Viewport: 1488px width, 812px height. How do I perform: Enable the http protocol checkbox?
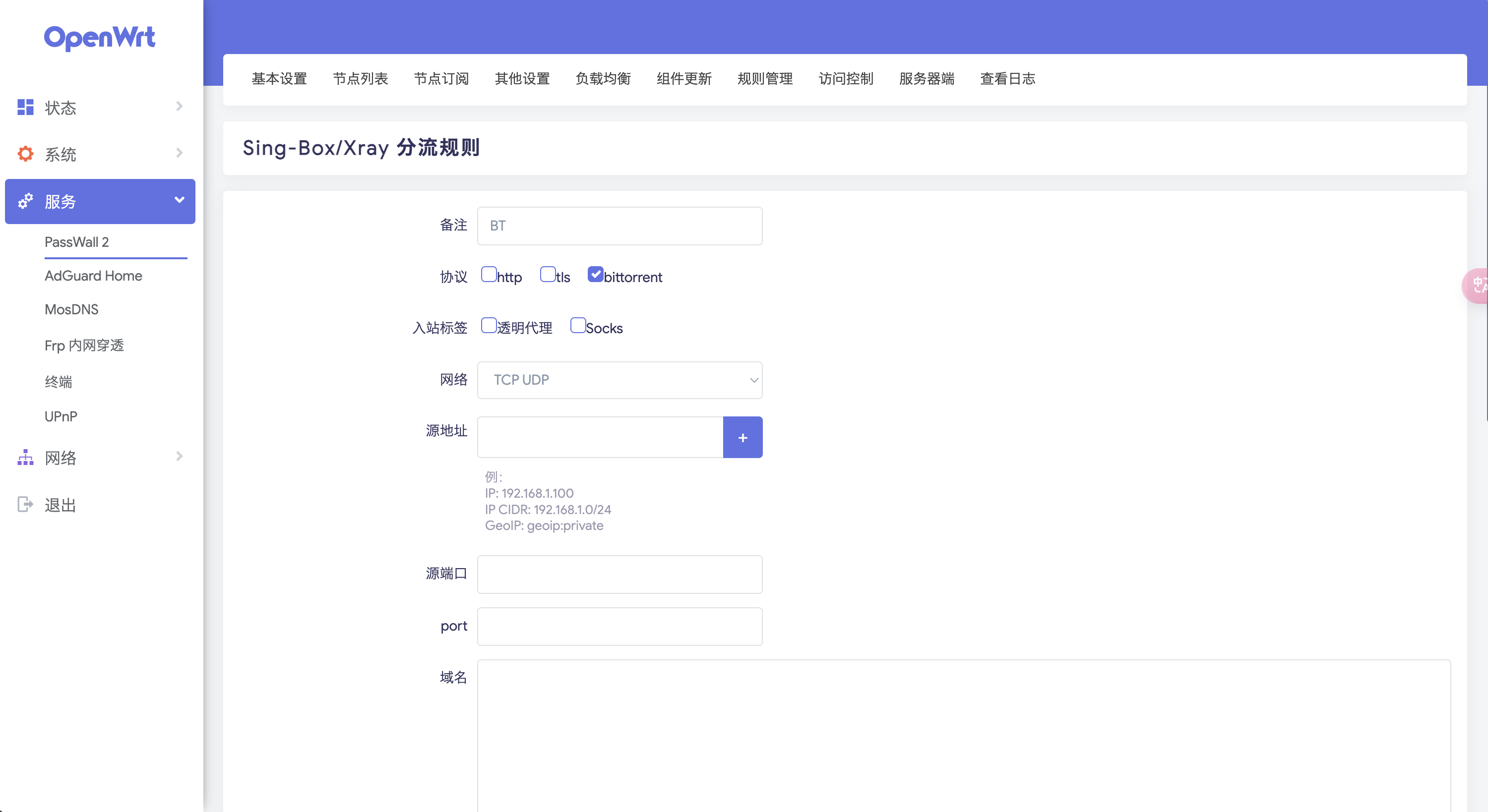[x=489, y=274]
